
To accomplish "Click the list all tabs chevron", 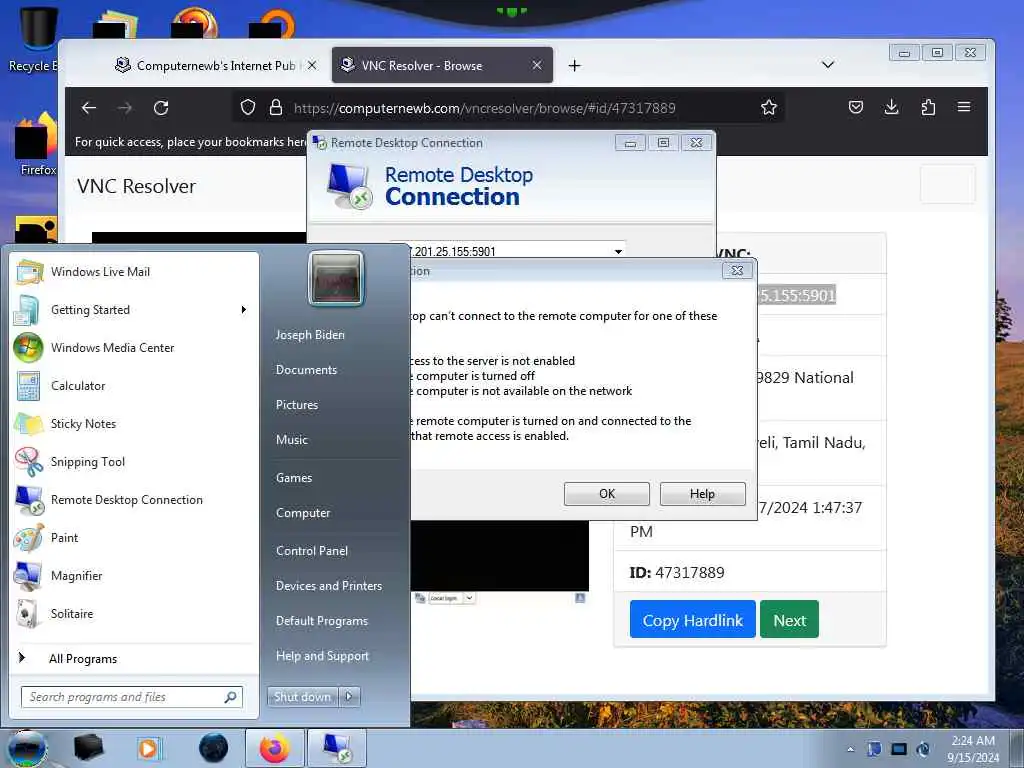I will click(x=827, y=65).
